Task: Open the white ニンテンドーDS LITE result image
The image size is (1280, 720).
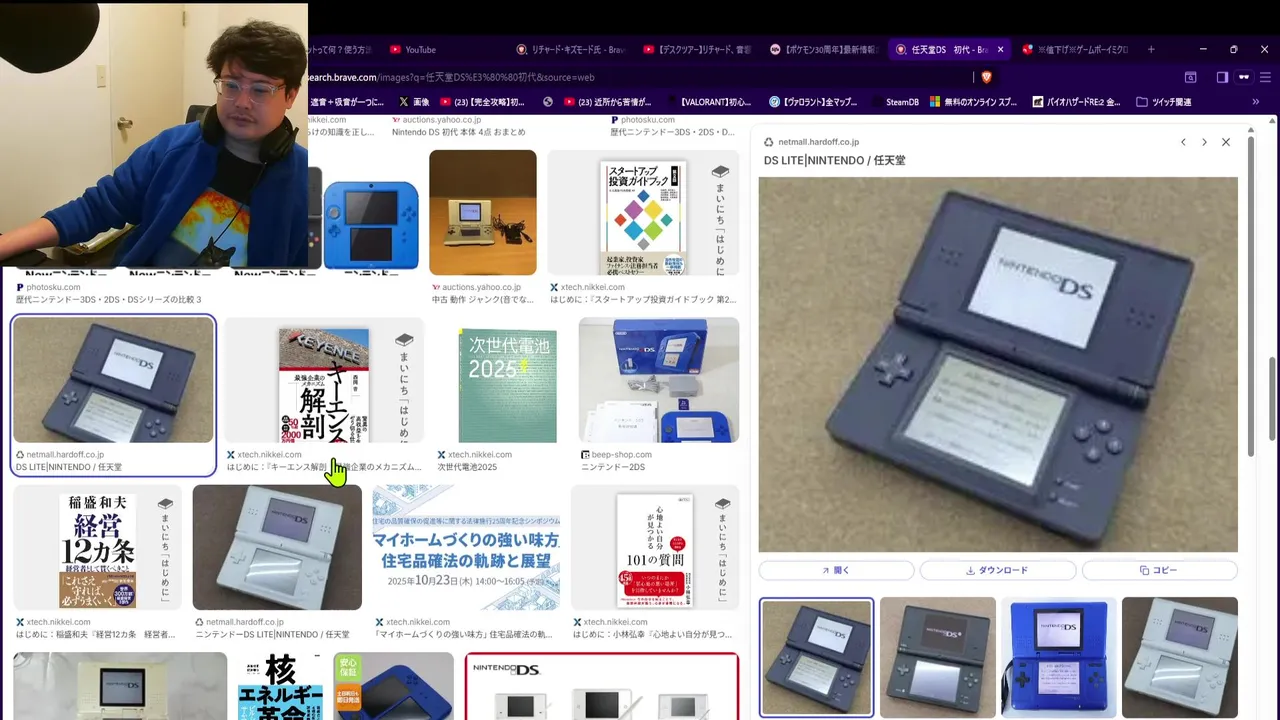Action: click(x=277, y=547)
